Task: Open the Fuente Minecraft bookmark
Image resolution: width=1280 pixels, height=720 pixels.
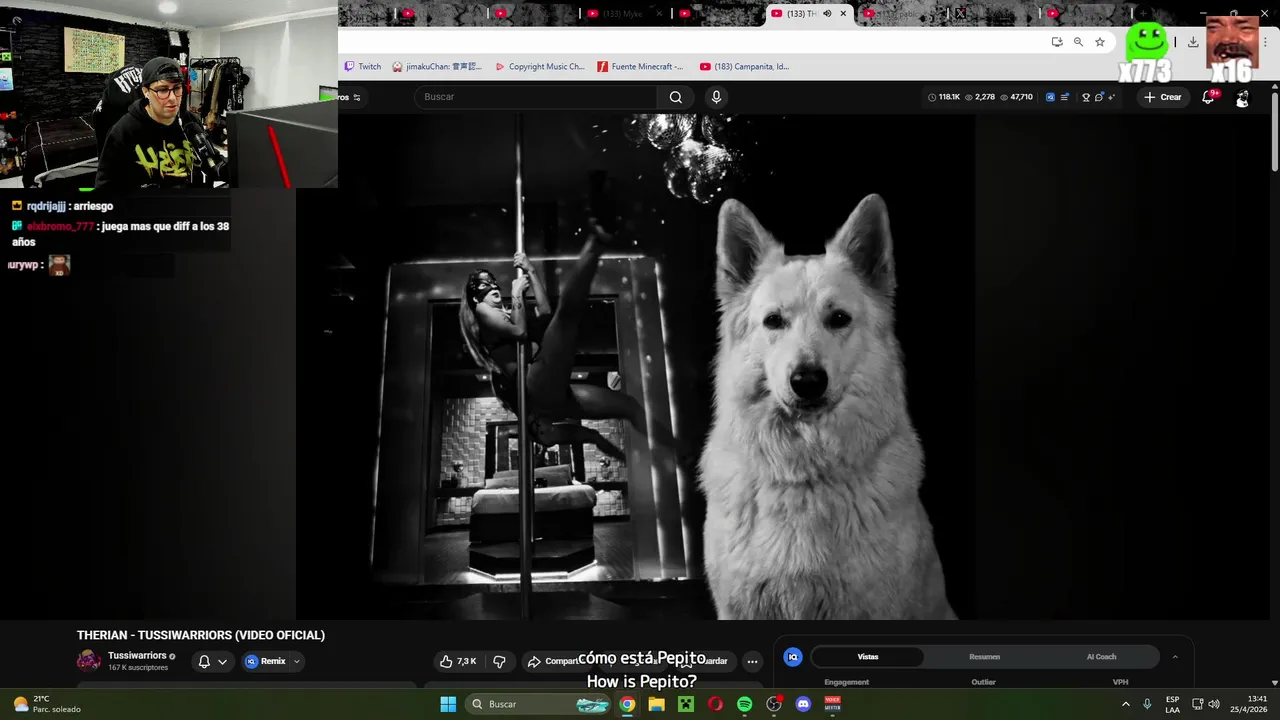Action: point(640,67)
